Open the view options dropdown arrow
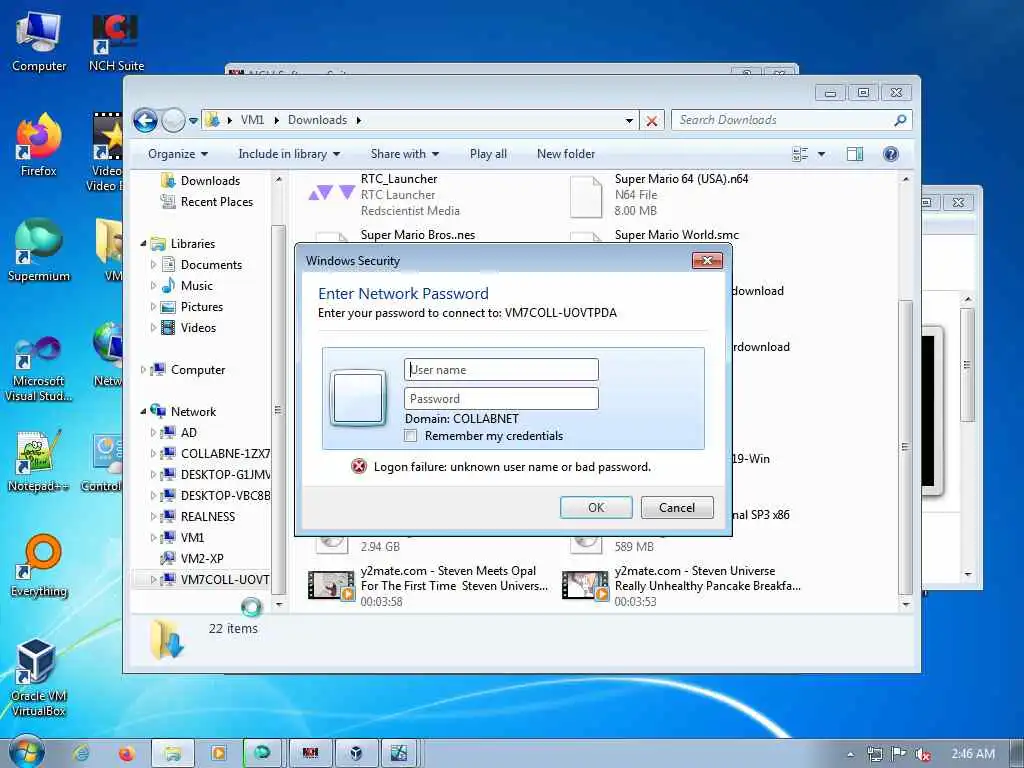The image size is (1024, 768). 822,154
